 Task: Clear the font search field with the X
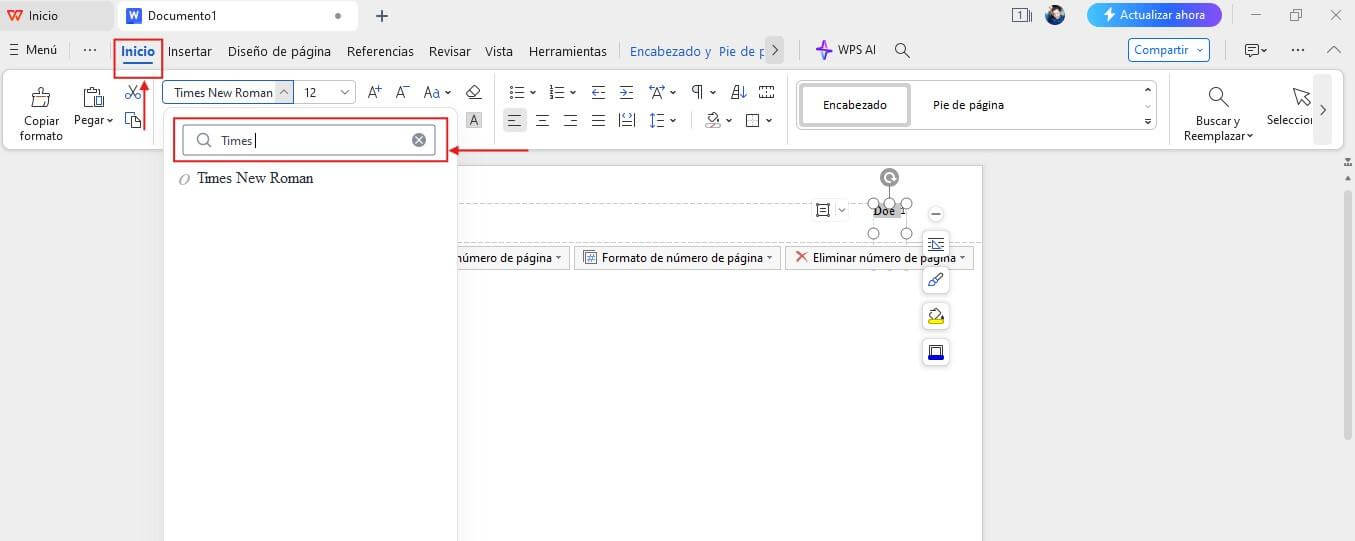point(419,140)
